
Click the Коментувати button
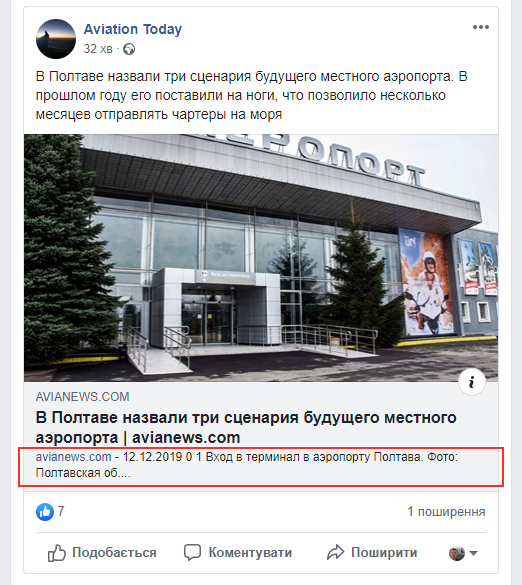(x=238, y=553)
